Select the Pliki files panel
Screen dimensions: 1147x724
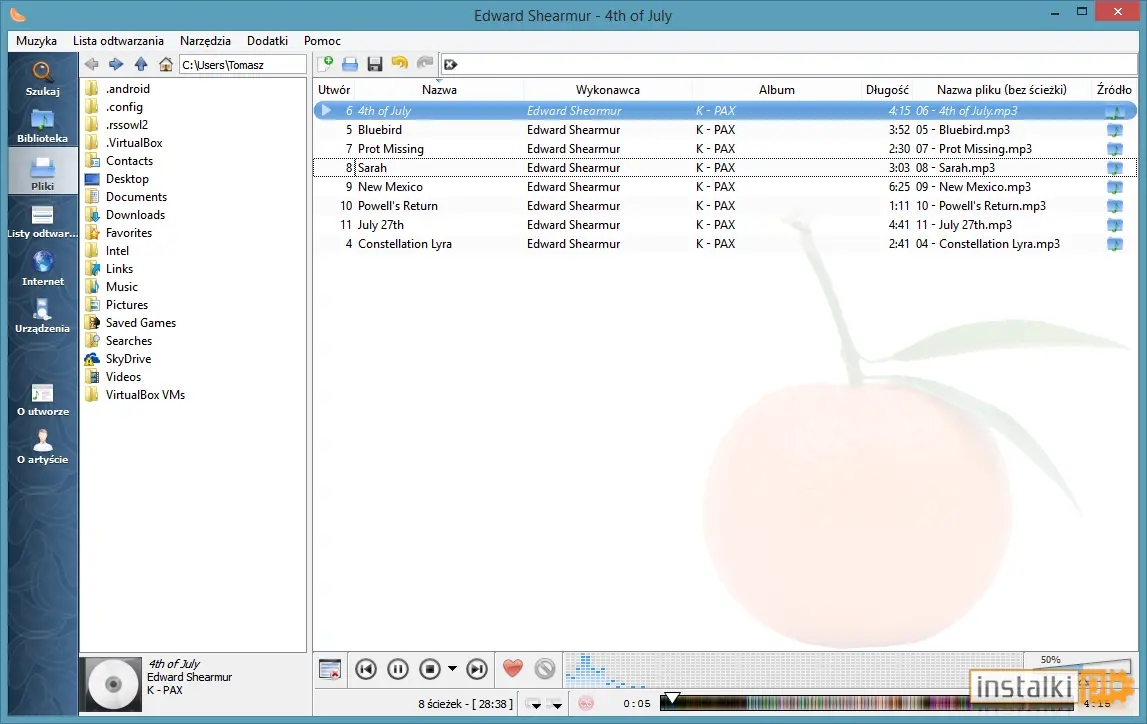[42, 173]
